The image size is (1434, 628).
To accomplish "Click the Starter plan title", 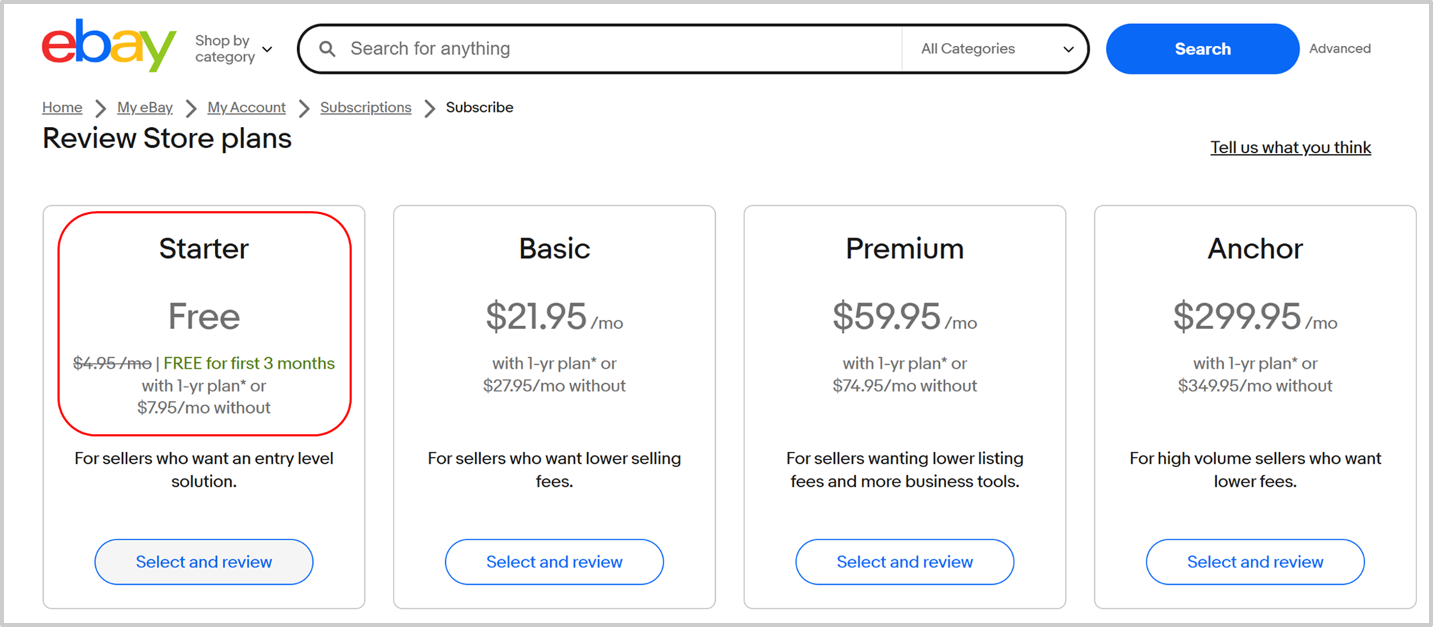I will tap(204, 249).
